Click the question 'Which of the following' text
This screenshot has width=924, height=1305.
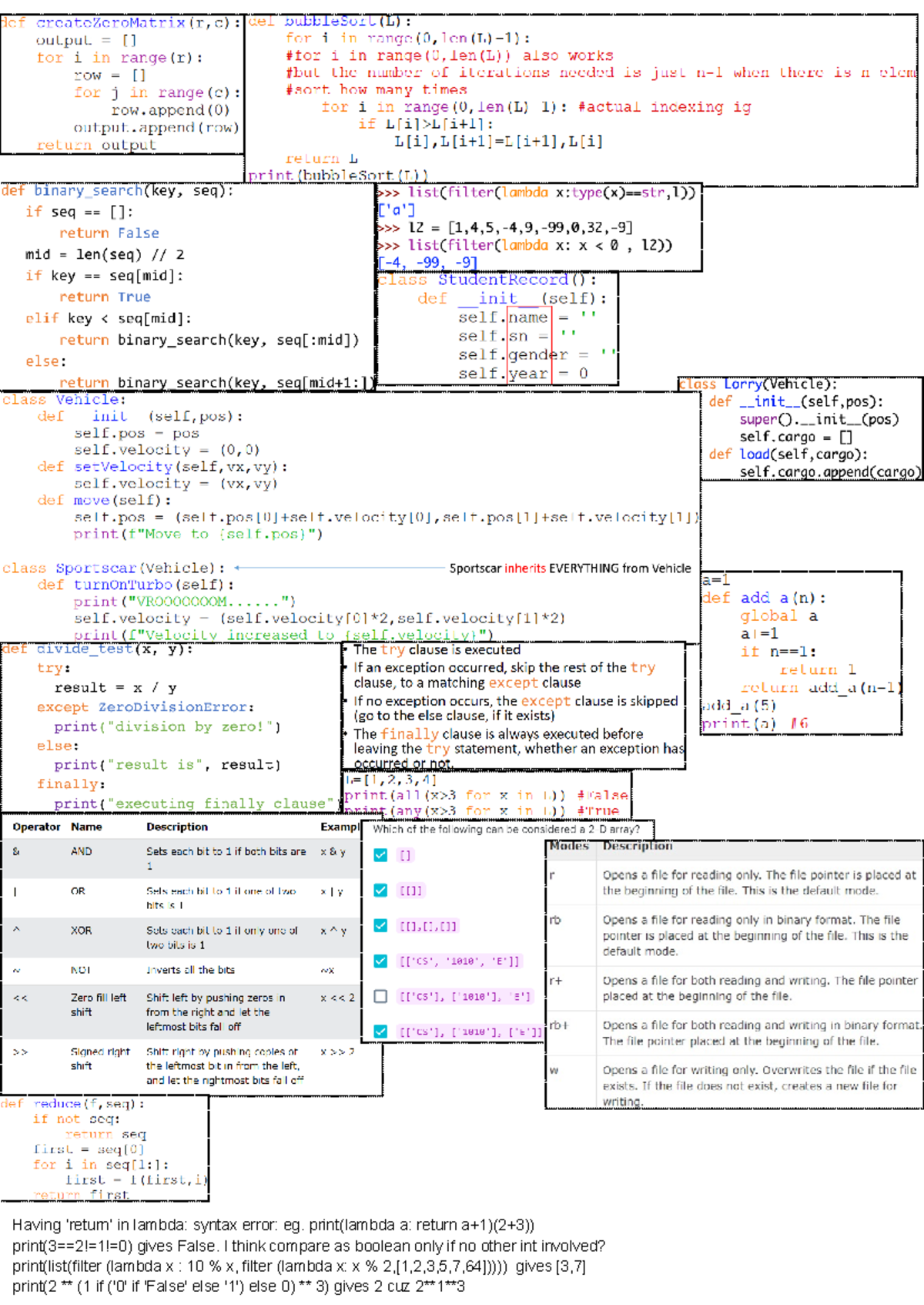506,830
